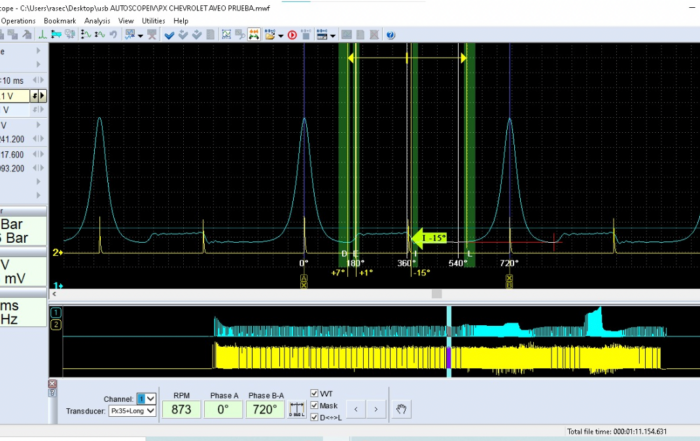This screenshot has height=441, width=700.
Task: Open the Utilities menu
Action: [153, 20]
